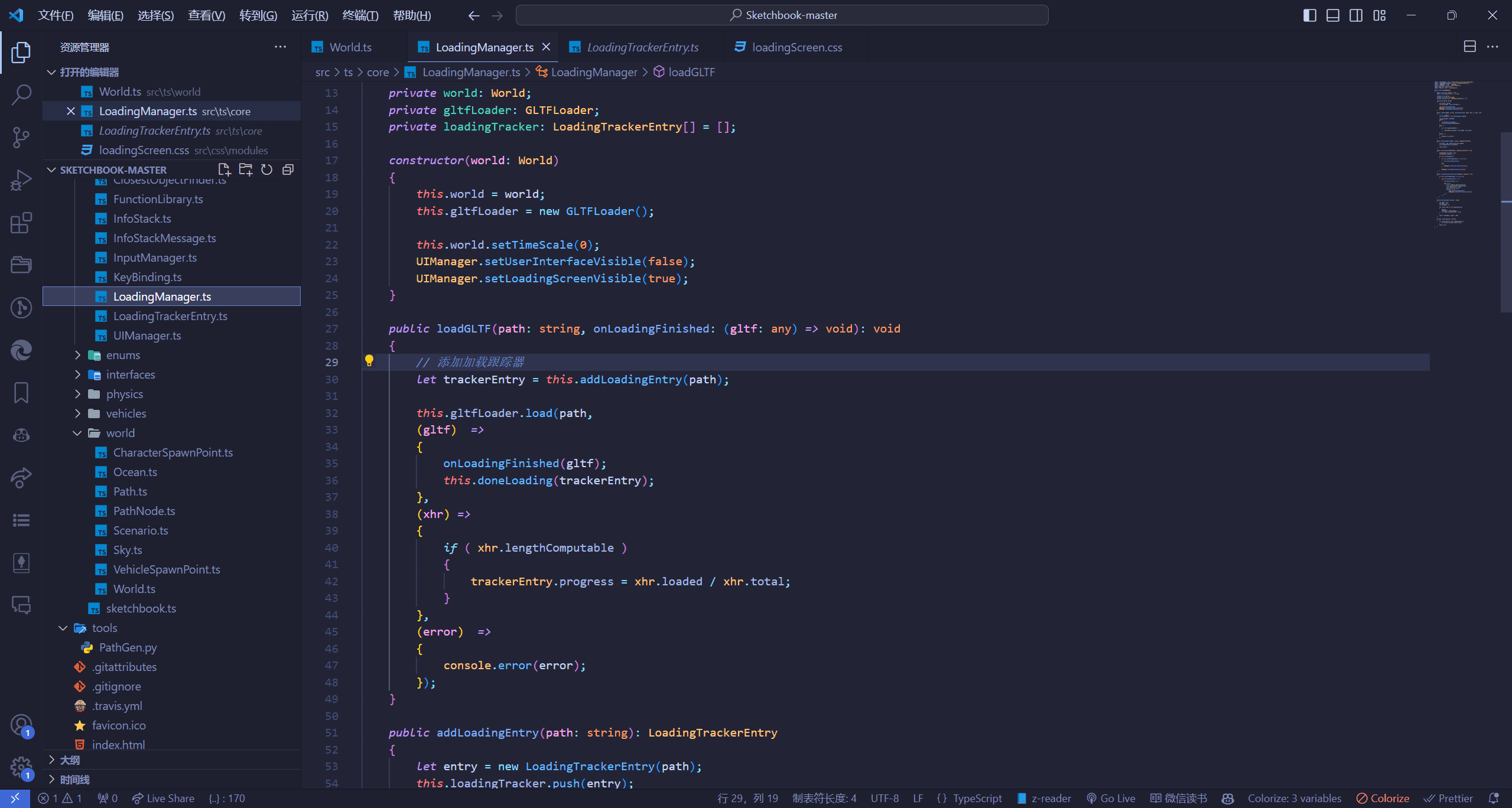
Task: Close the LoadingManager.ts tab
Action: tap(547, 47)
